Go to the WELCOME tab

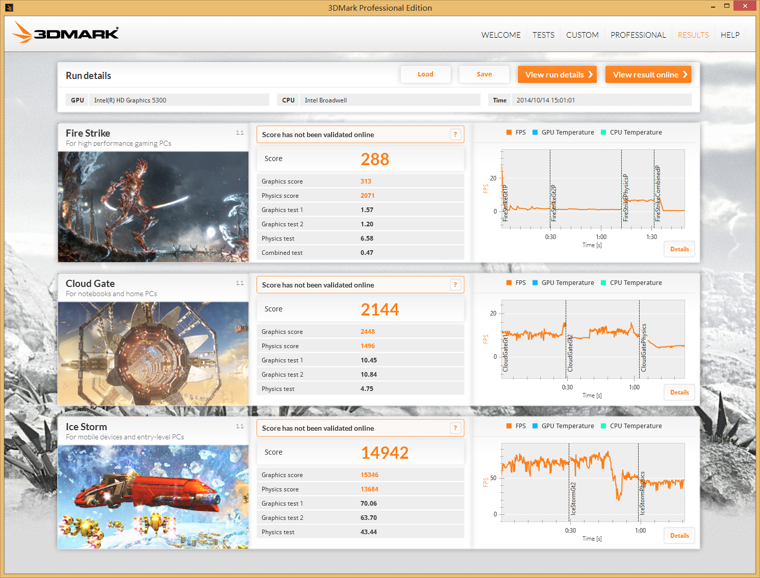[501, 35]
